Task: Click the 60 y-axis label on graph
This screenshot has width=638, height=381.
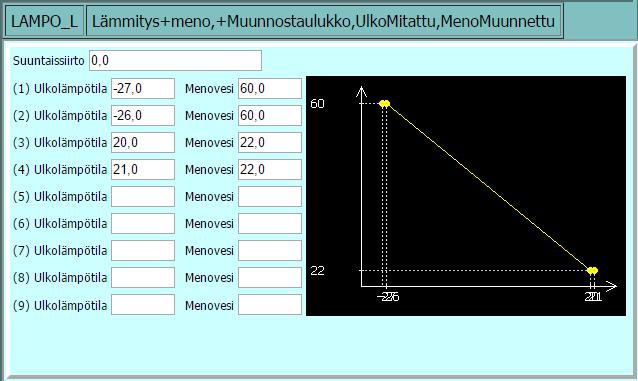Action: 317,104
